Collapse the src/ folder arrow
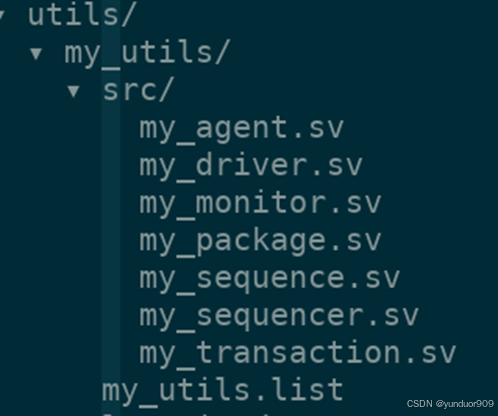Screen dimensions: 498x416 (73, 91)
